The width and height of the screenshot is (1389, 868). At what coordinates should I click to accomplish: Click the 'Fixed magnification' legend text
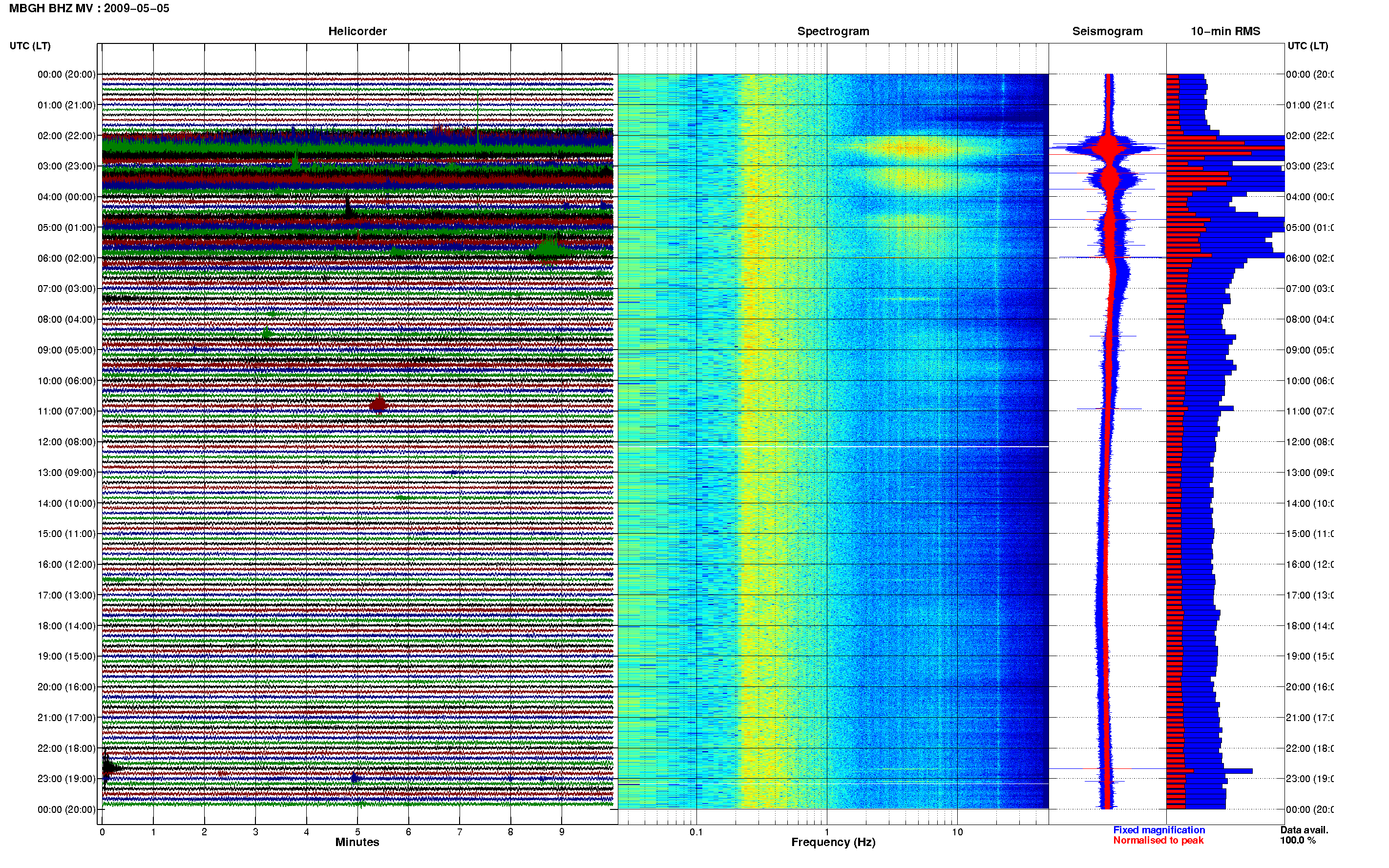coord(1159,830)
